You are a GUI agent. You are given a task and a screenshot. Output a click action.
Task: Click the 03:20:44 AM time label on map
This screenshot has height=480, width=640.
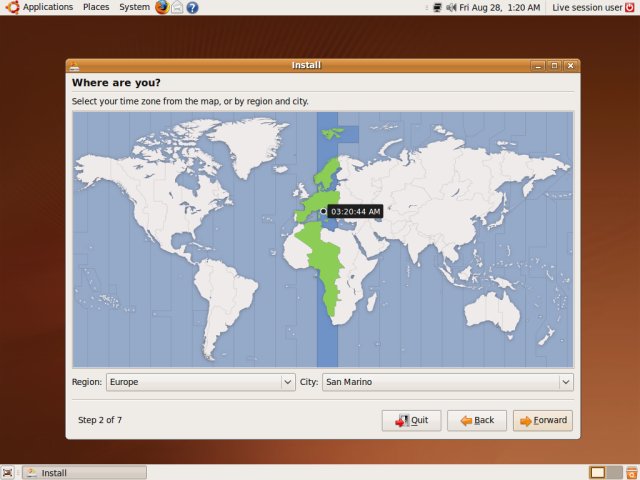[x=356, y=211]
